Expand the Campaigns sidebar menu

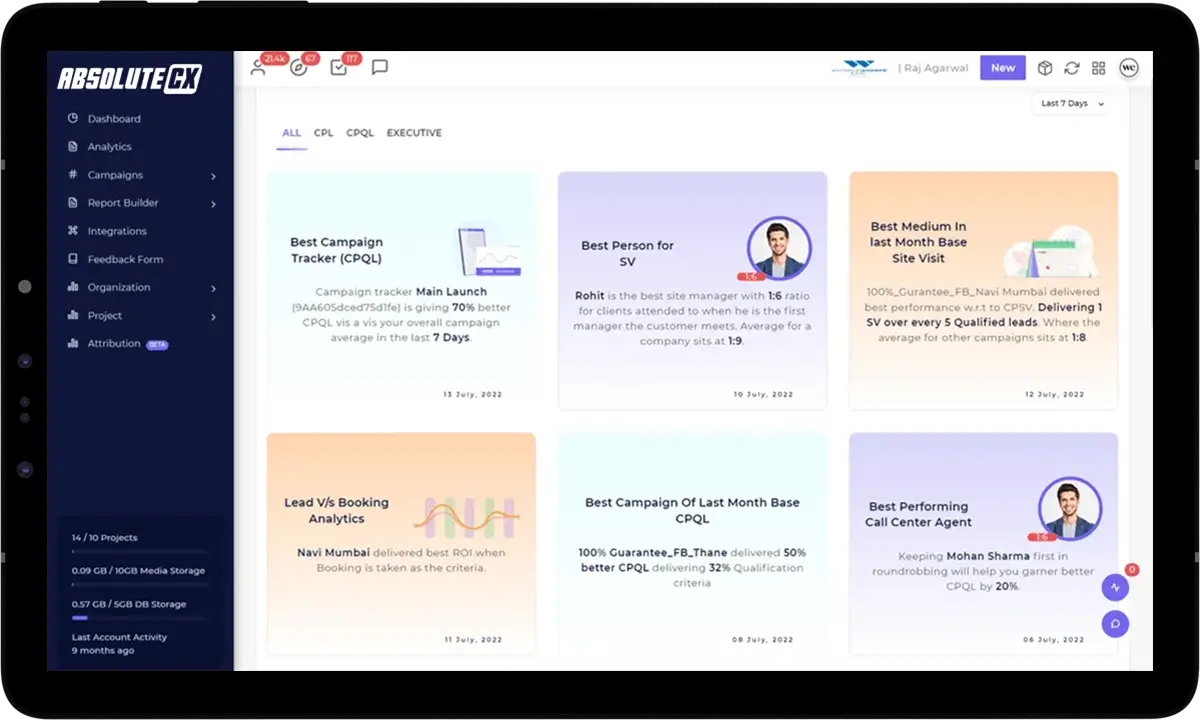142,175
